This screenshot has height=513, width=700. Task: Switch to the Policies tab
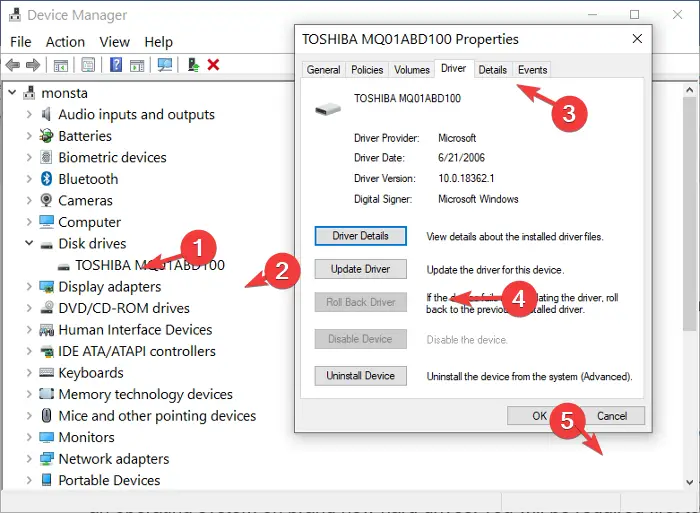point(367,70)
